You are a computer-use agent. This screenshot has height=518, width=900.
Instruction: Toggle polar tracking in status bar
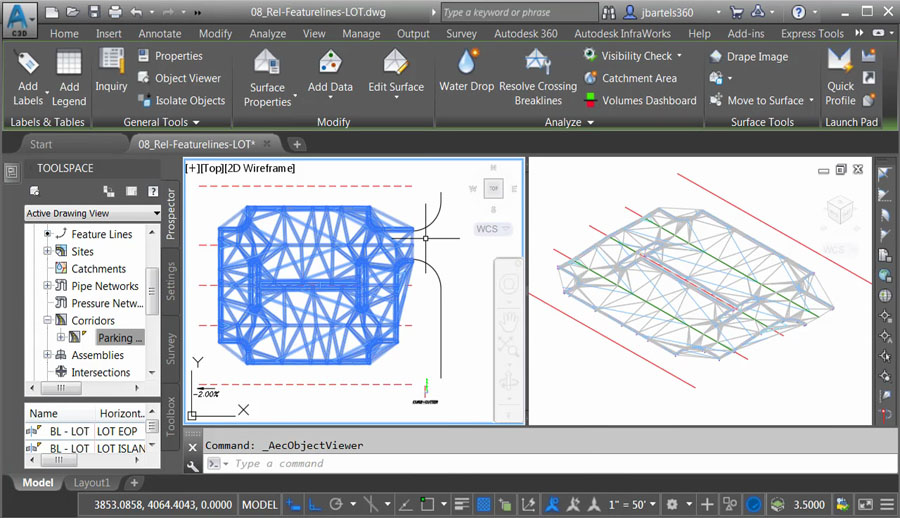click(336, 505)
